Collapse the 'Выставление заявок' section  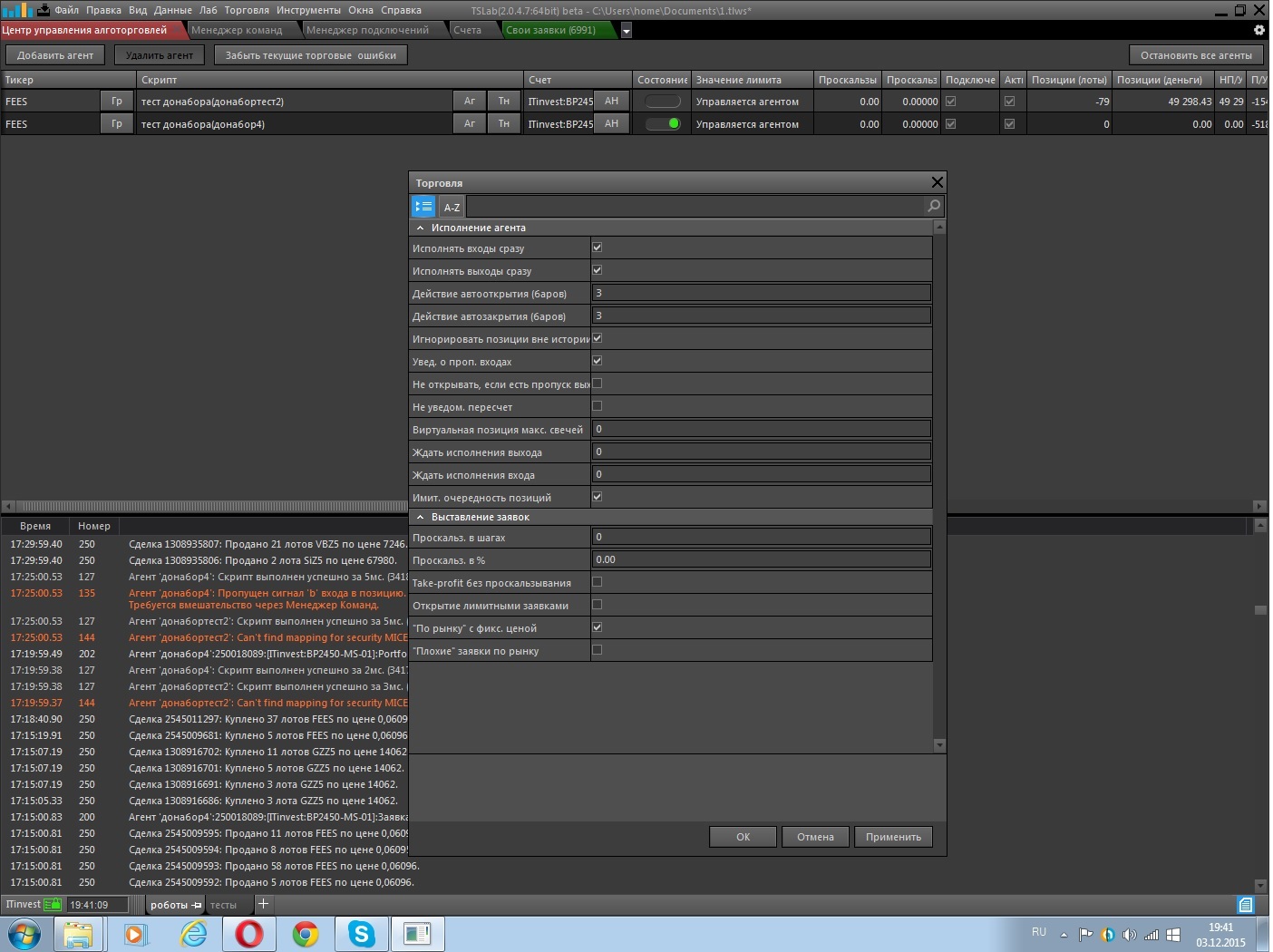(x=420, y=517)
